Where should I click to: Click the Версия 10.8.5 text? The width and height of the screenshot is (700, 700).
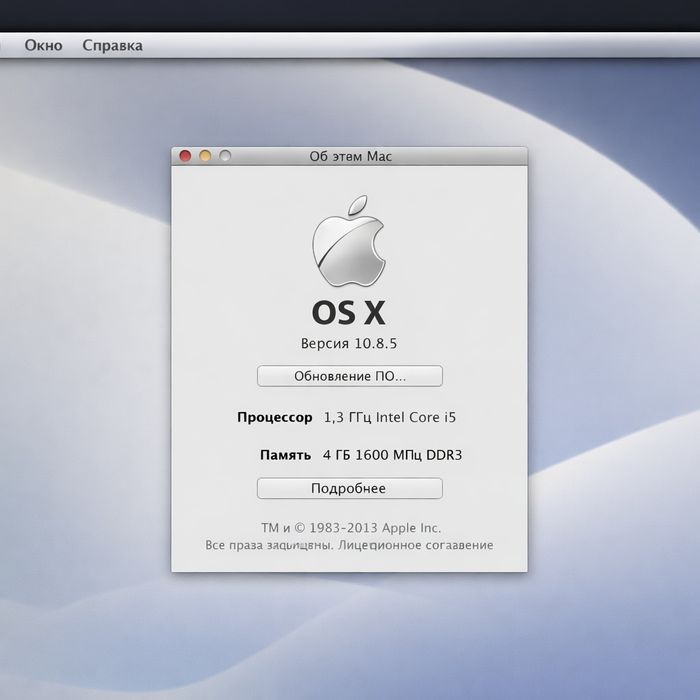coord(349,343)
